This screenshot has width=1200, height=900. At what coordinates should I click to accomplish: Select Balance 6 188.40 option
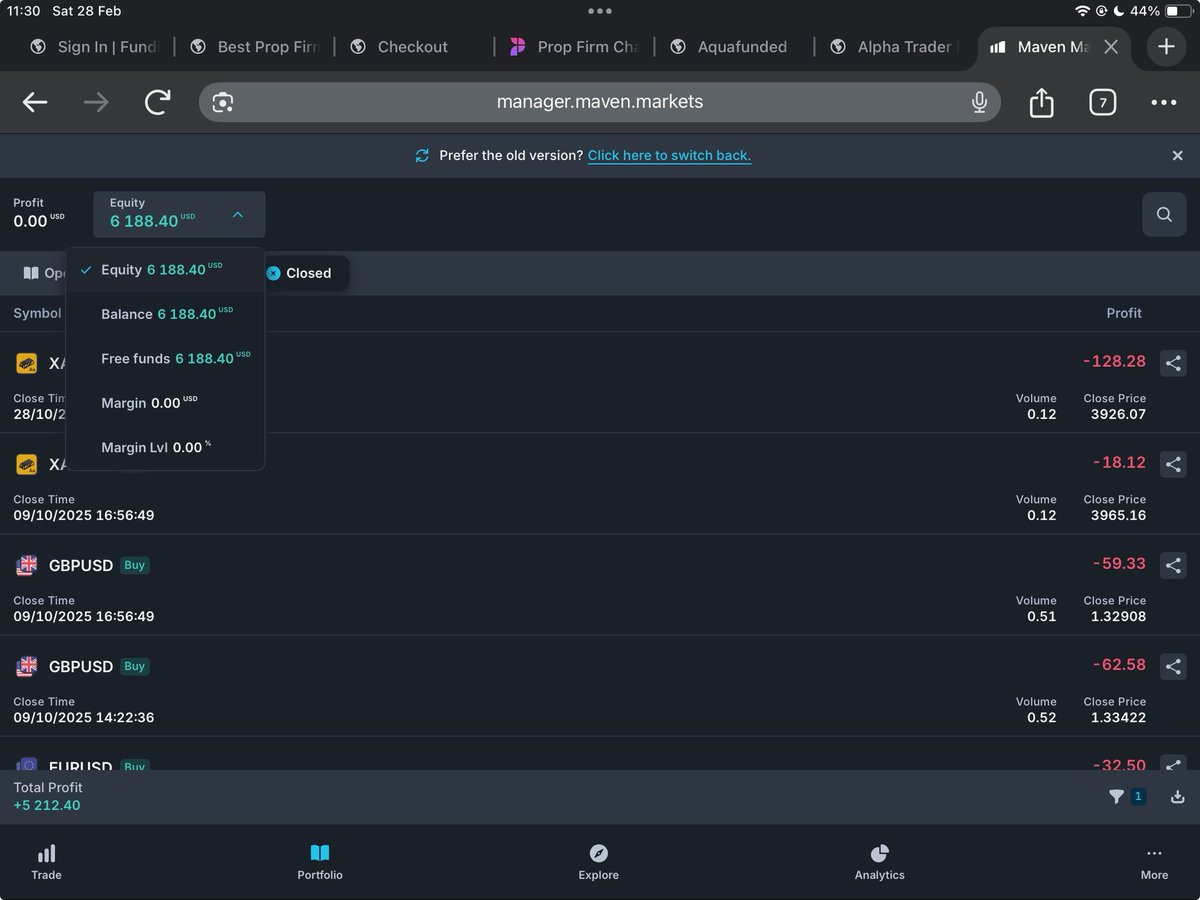coord(165,314)
